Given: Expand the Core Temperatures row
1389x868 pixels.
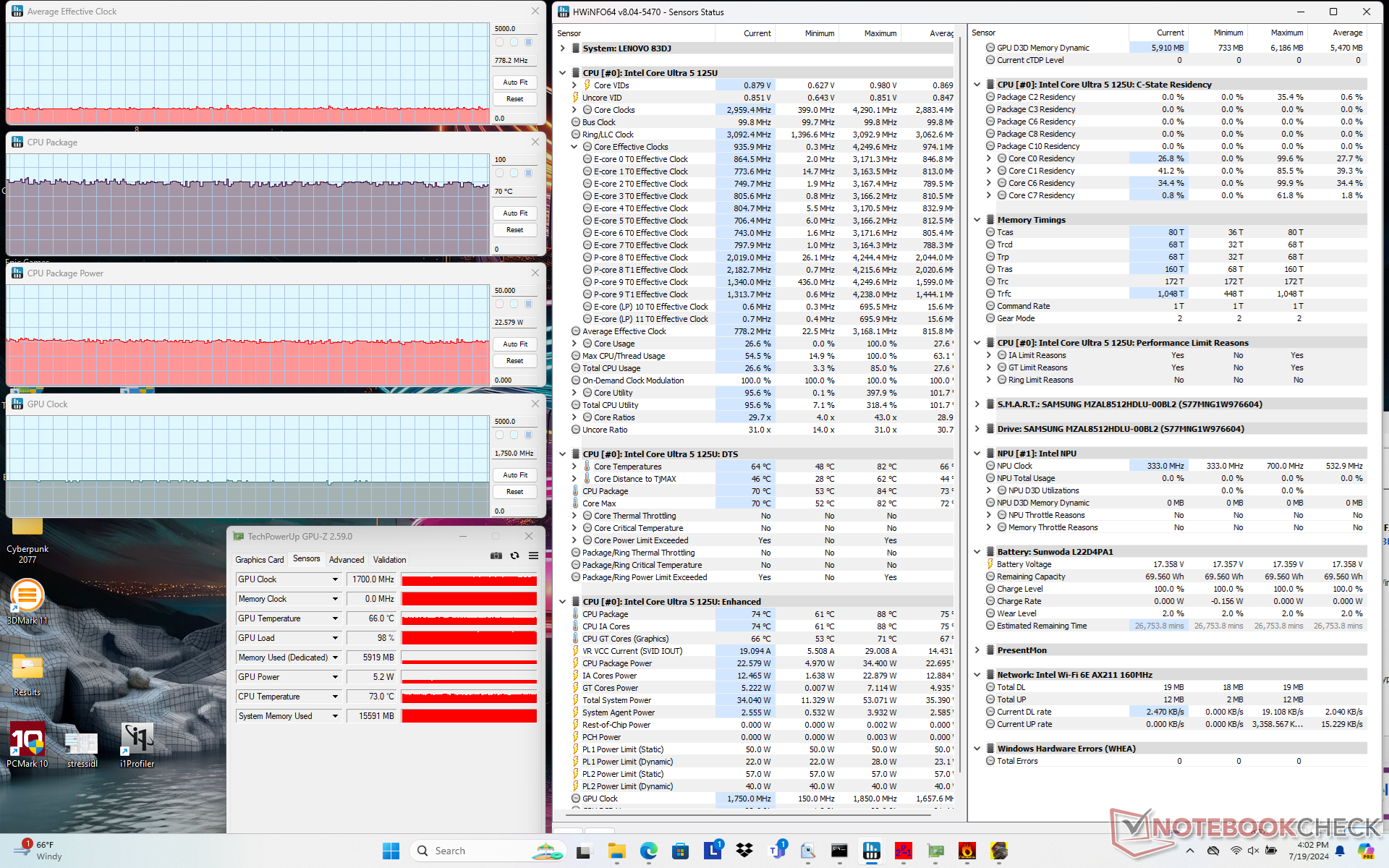Looking at the screenshot, I should [x=574, y=467].
